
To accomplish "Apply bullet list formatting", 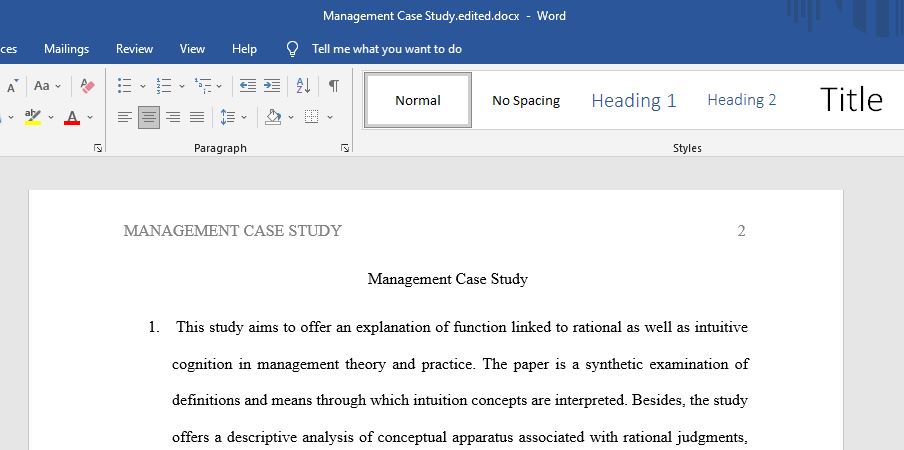I will (125, 86).
